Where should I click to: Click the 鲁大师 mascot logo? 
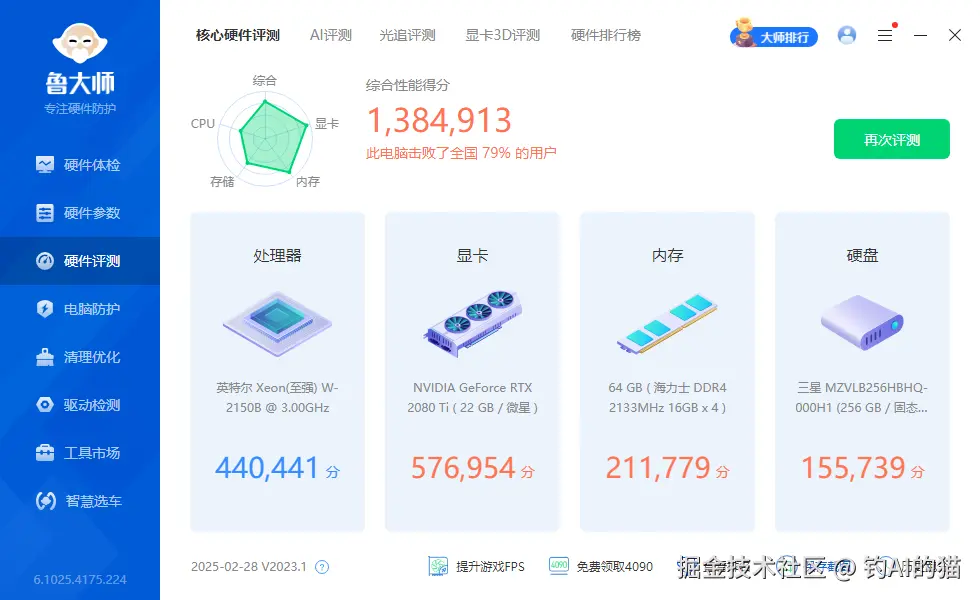point(79,44)
